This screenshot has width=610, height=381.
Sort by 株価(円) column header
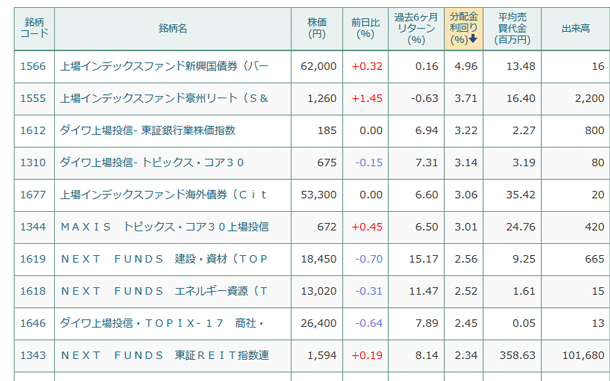[x=317, y=28]
